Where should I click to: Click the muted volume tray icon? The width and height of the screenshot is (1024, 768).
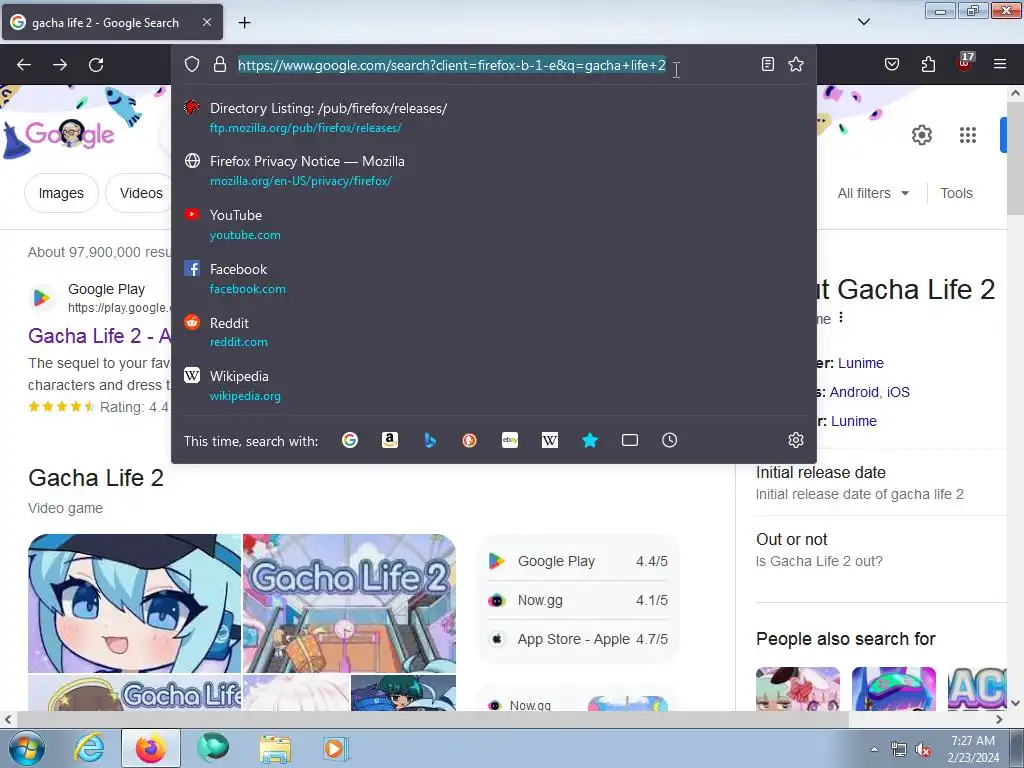point(923,750)
